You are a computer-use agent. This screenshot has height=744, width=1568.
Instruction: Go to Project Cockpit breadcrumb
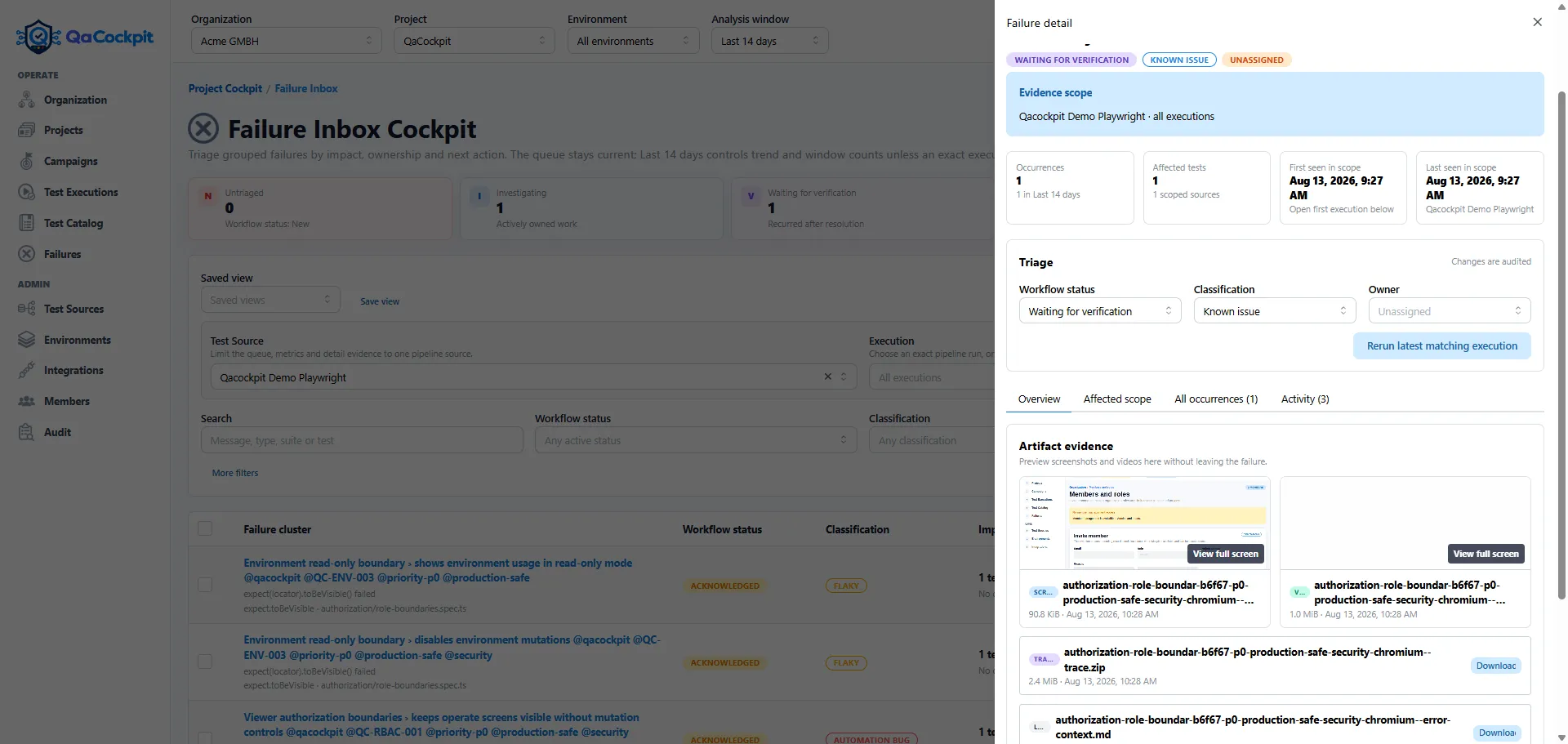pyautogui.click(x=225, y=88)
